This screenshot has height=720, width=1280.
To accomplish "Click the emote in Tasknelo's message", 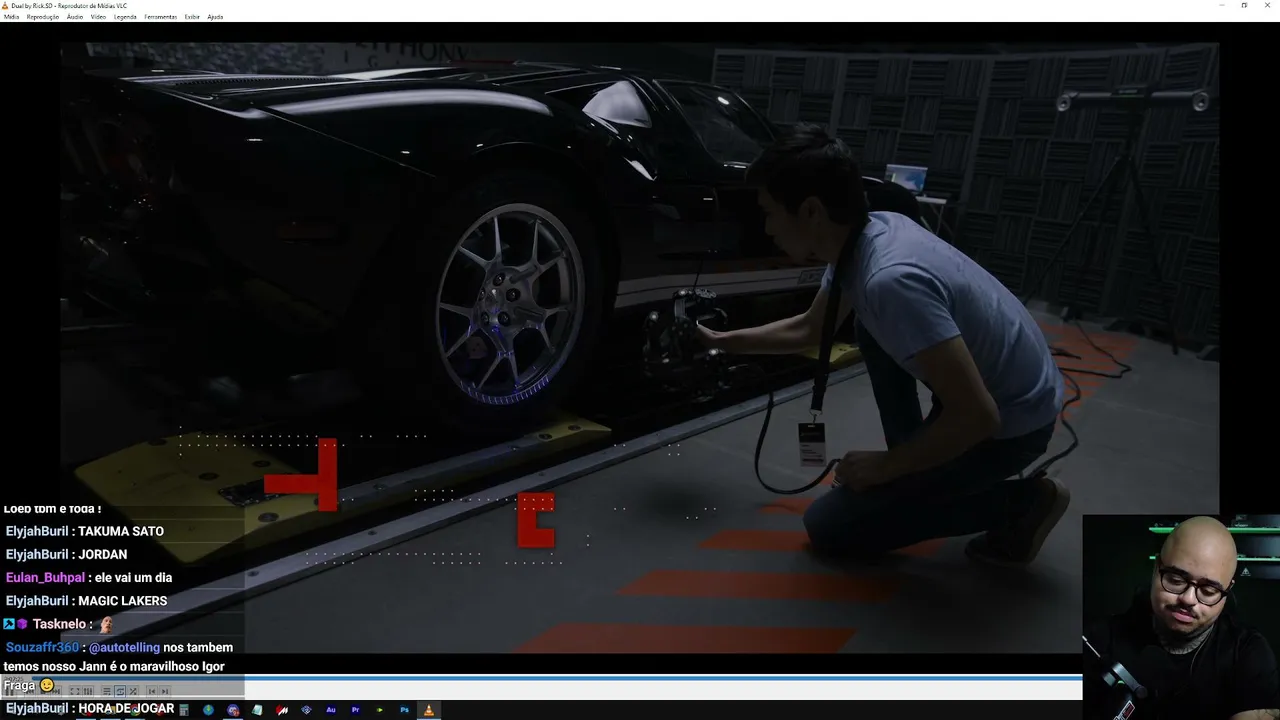I will pyautogui.click(x=106, y=624).
